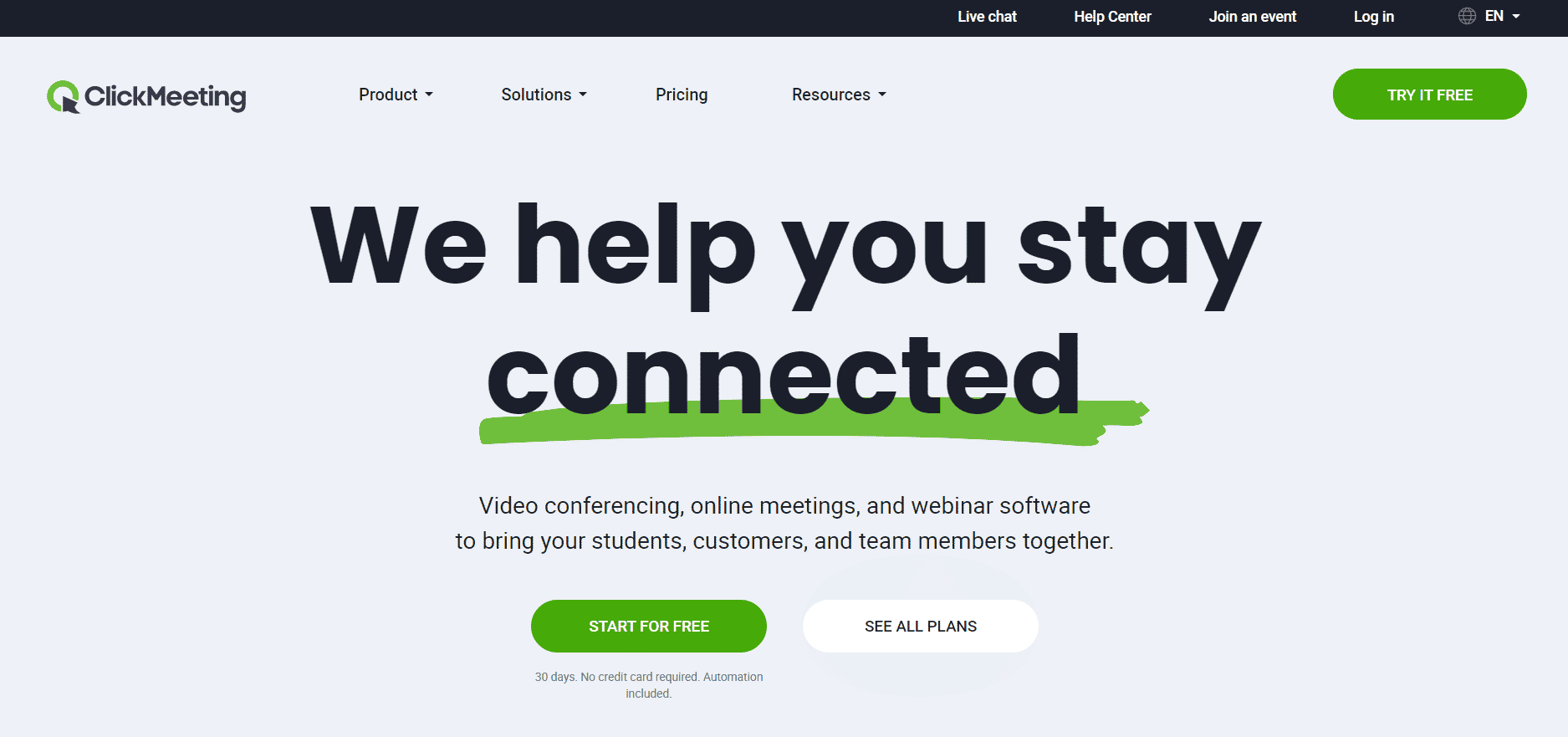This screenshot has width=1568, height=737.
Task: Click the video conferencing subtitle text
Action: (x=784, y=523)
